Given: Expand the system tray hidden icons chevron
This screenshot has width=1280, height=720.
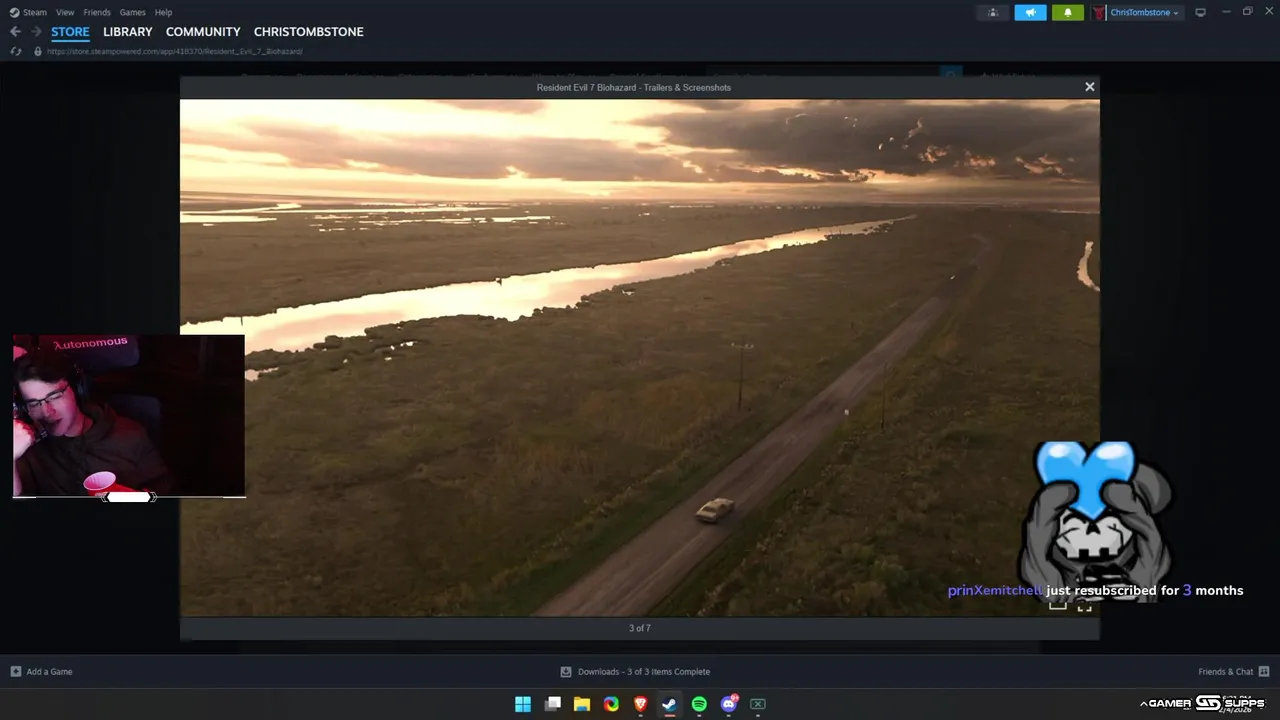Looking at the screenshot, I should pyautogui.click(x=1143, y=704).
